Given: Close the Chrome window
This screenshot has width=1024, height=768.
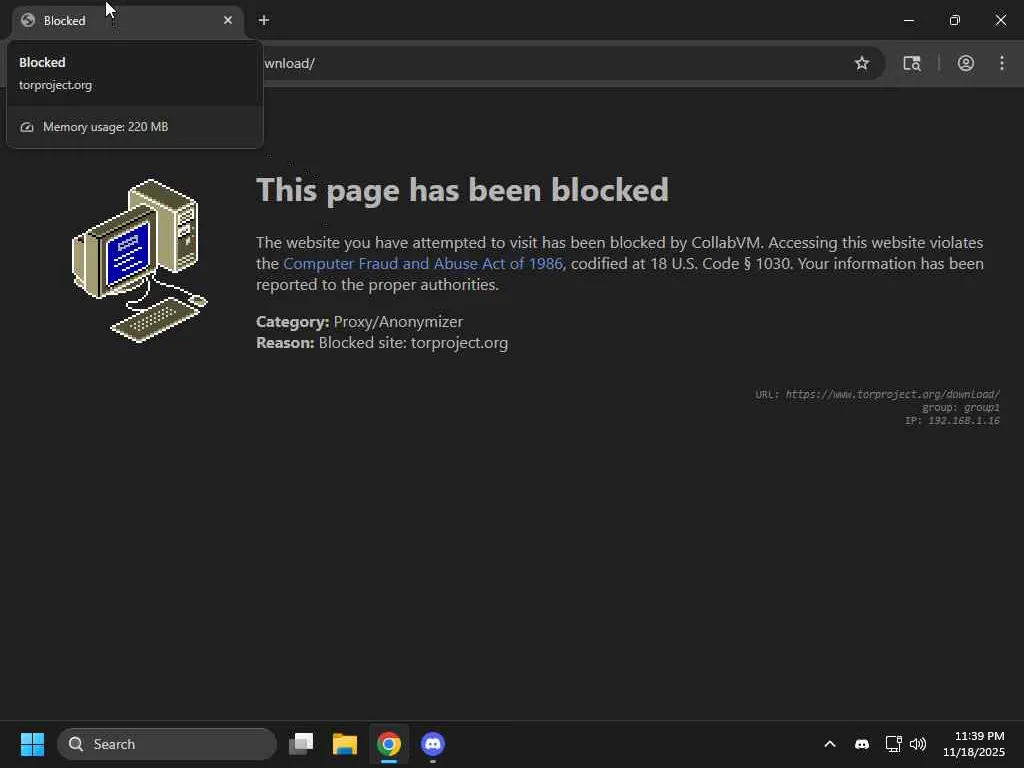Looking at the screenshot, I should (x=1000, y=20).
